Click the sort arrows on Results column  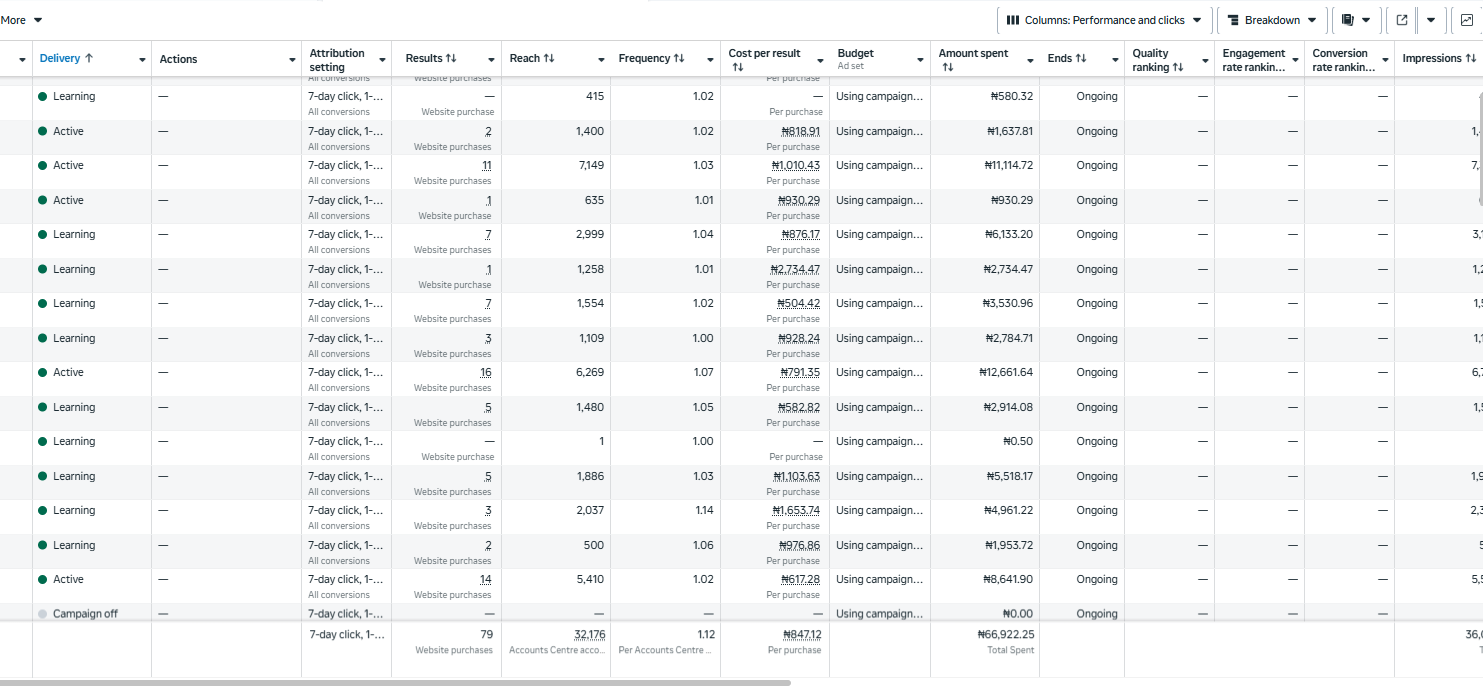pyautogui.click(x=450, y=59)
